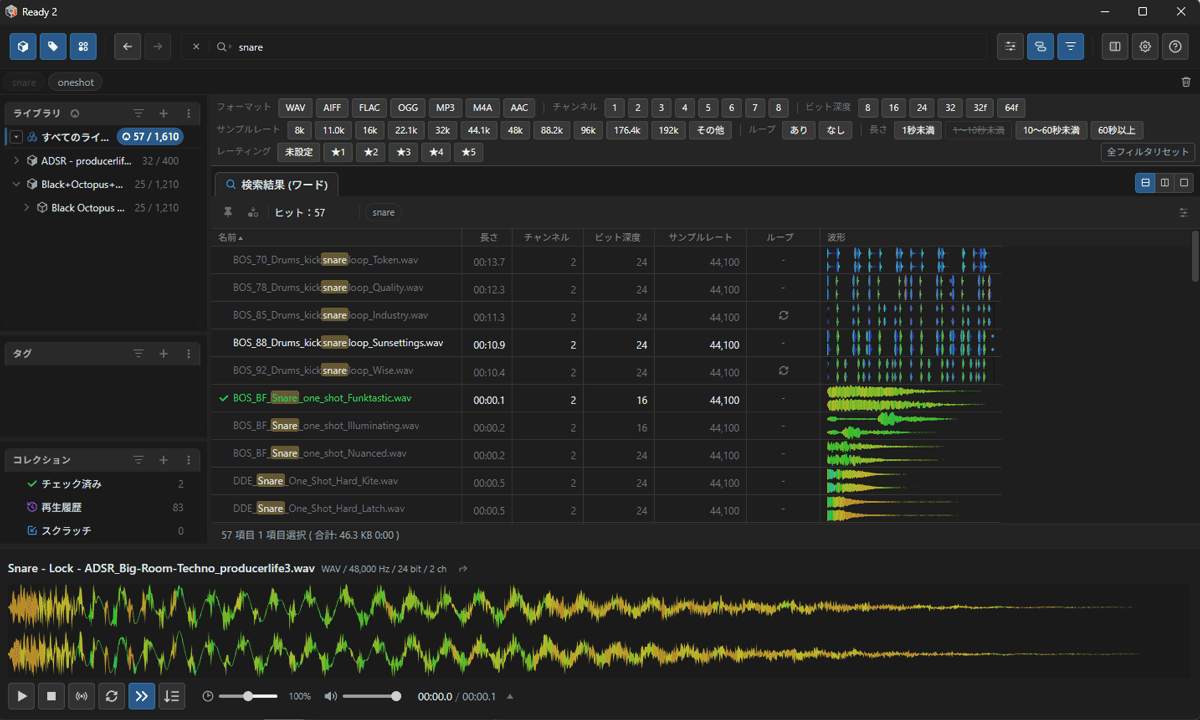This screenshot has width=1200, height=720.
Task: Pin the search results tab
Action: 228,212
